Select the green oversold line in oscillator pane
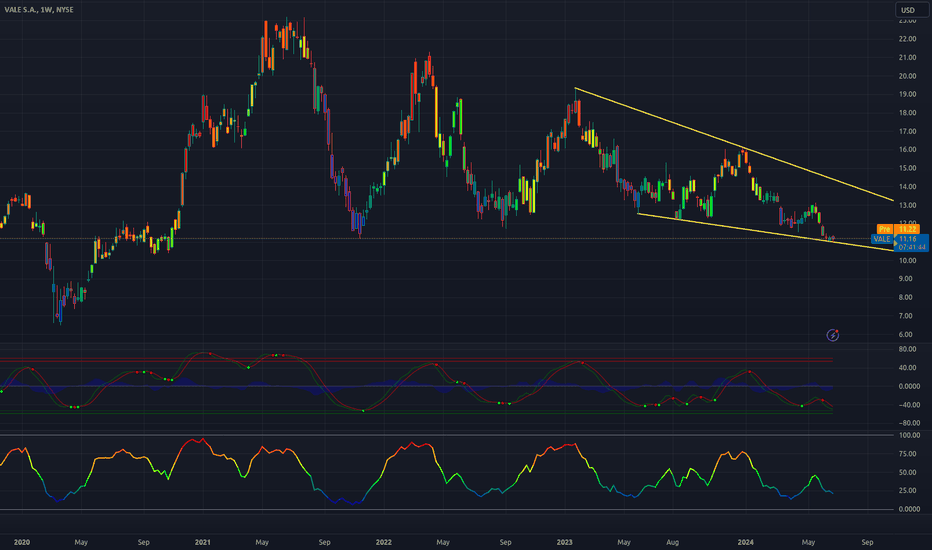932x550 pixels. tap(416, 412)
